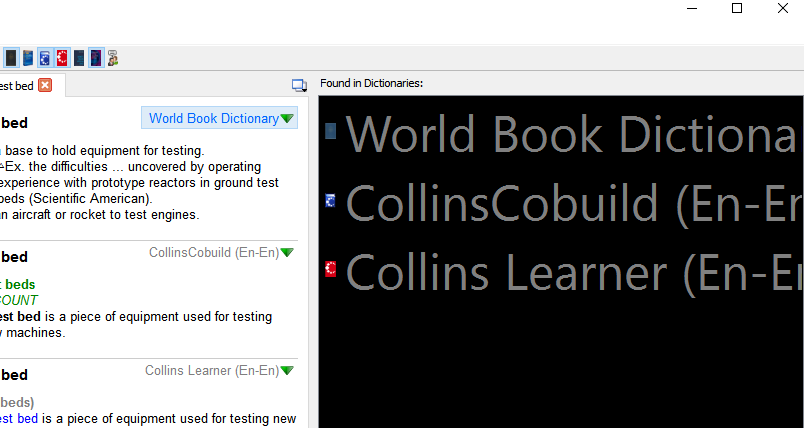Image resolution: width=804 pixels, height=428 pixels.
Task: Collapse the CollinsCobuild (En-En) article arrow
Action: point(287,253)
